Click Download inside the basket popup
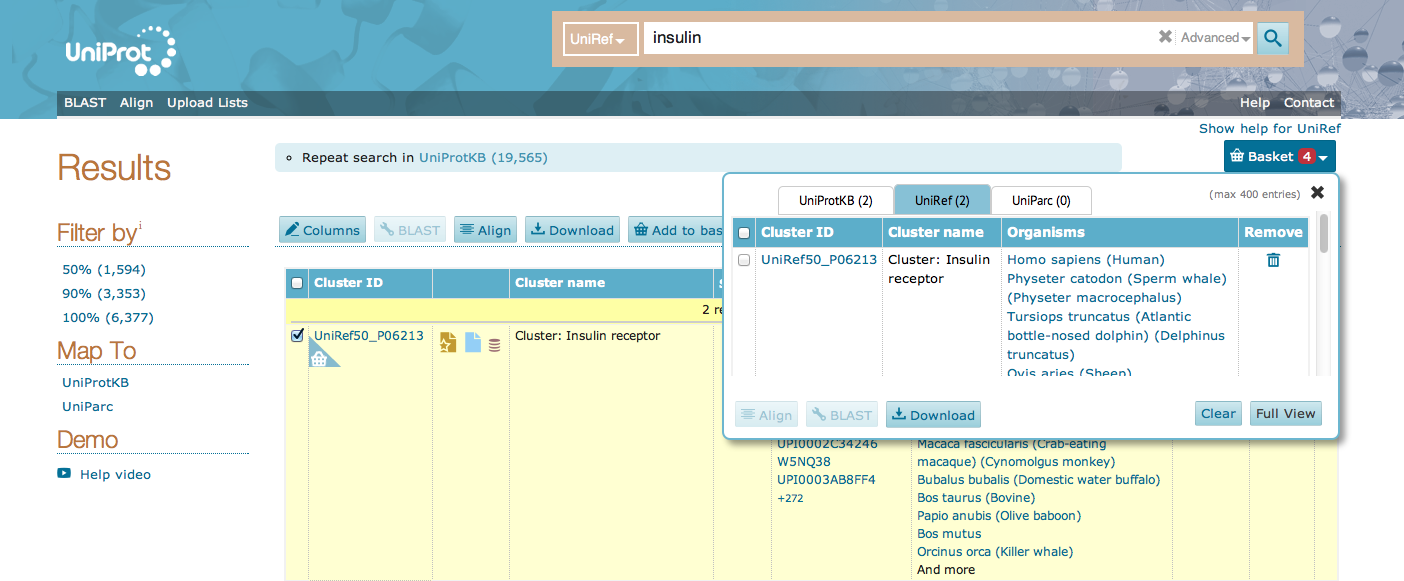The height and width of the screenshot is (581, 1404). (933, 415)
